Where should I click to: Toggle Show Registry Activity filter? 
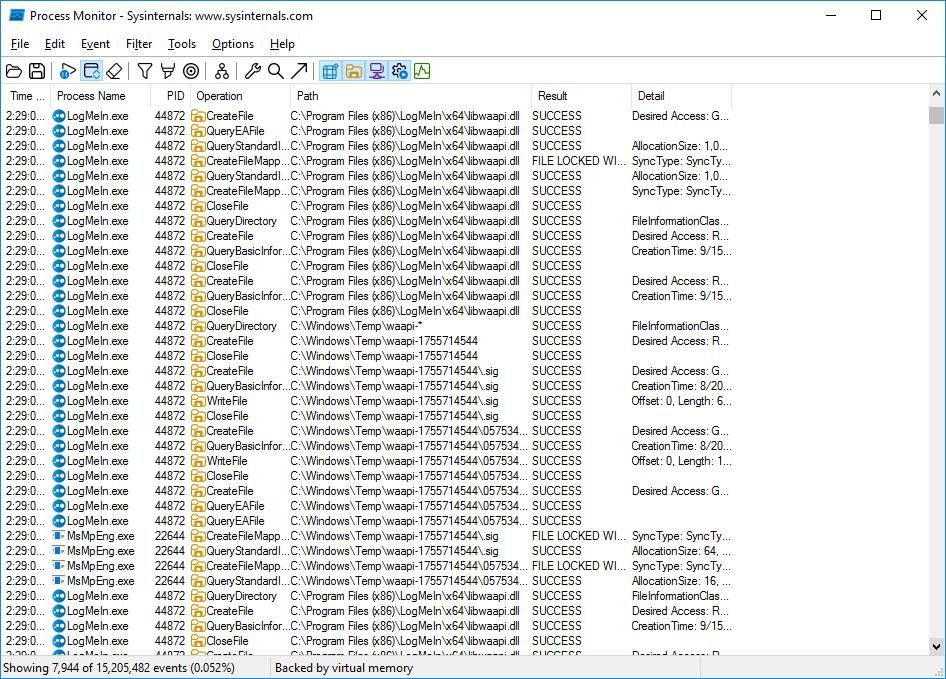[330, 71]
